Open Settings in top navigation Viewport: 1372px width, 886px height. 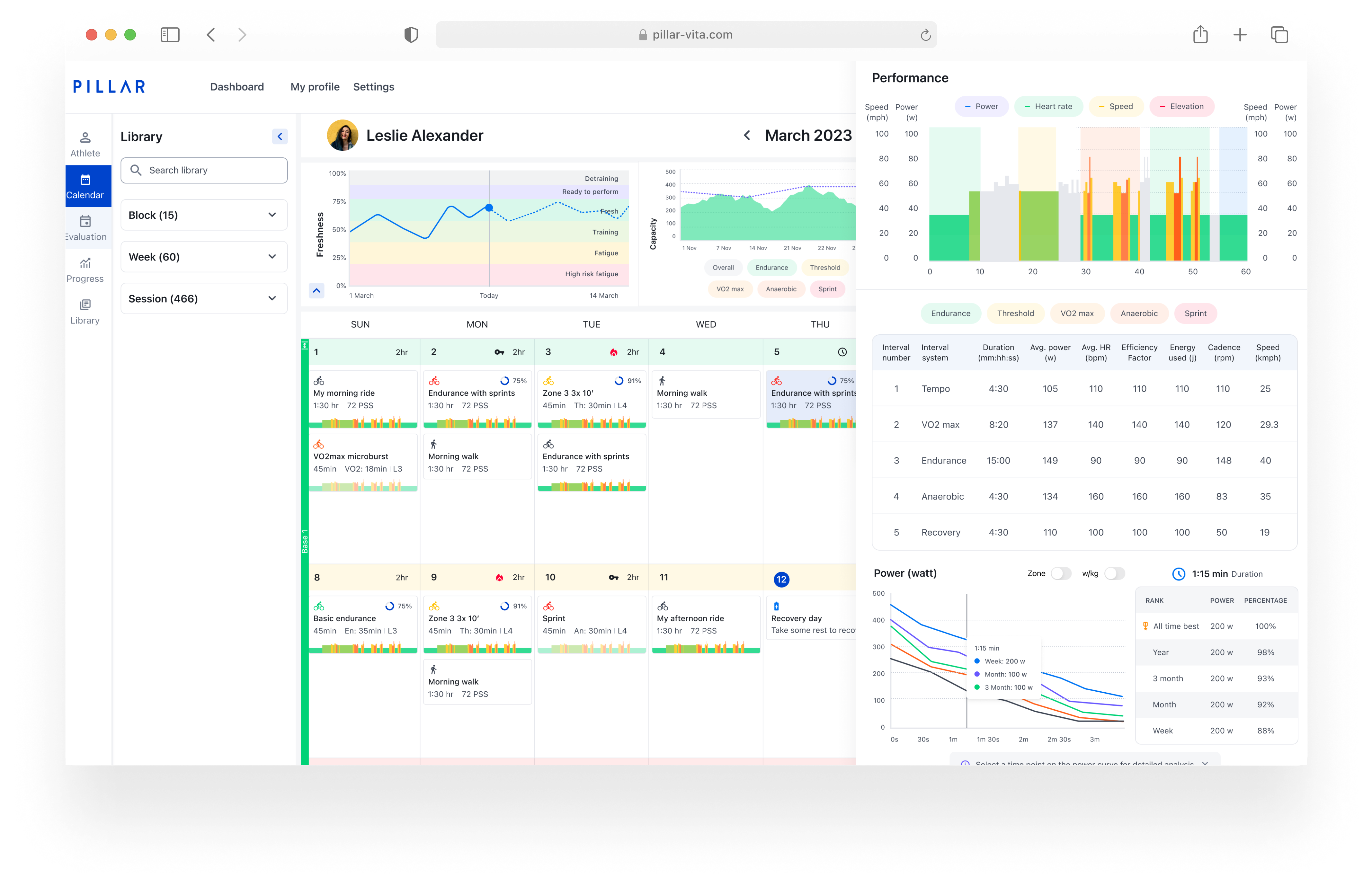(373, 87)
